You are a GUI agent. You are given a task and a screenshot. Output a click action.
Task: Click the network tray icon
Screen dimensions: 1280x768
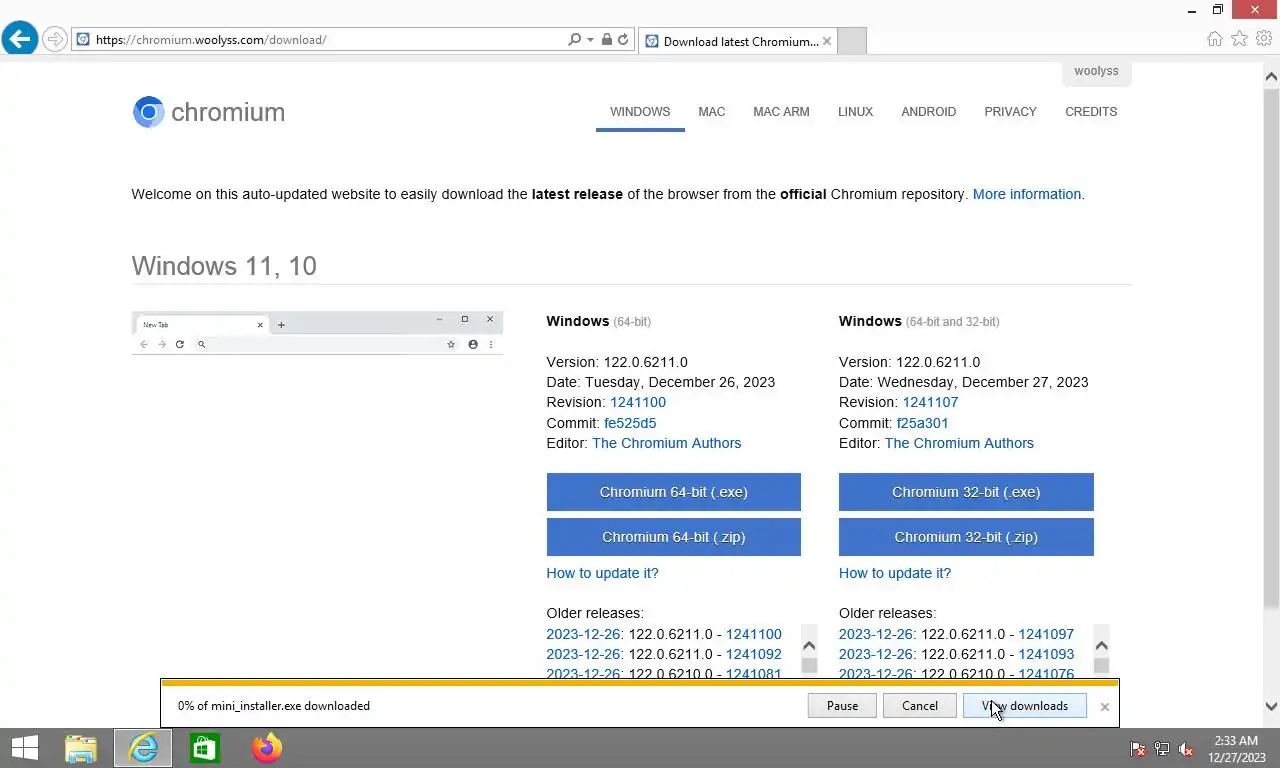(x=1162, y=749)
